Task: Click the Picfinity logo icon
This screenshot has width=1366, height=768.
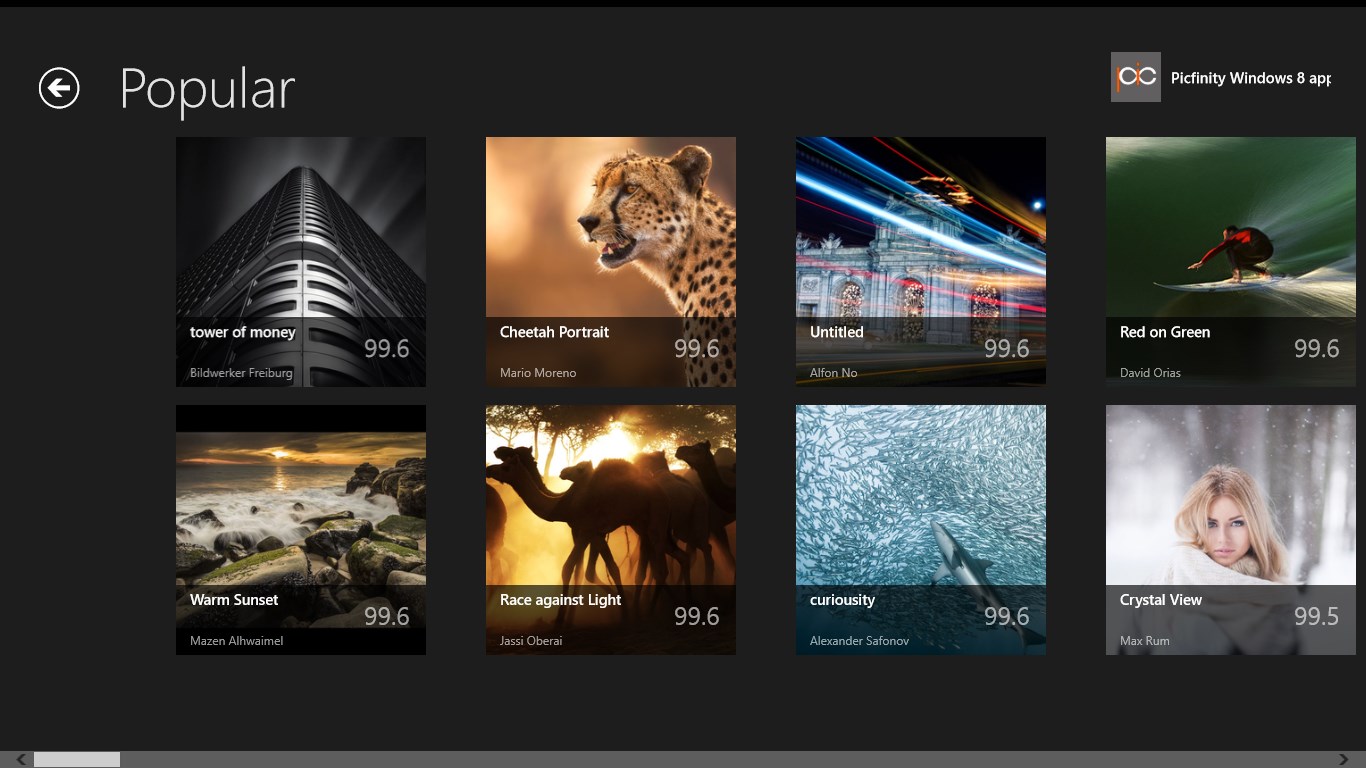Action: pyautogui.click(x=1136, y=77)
